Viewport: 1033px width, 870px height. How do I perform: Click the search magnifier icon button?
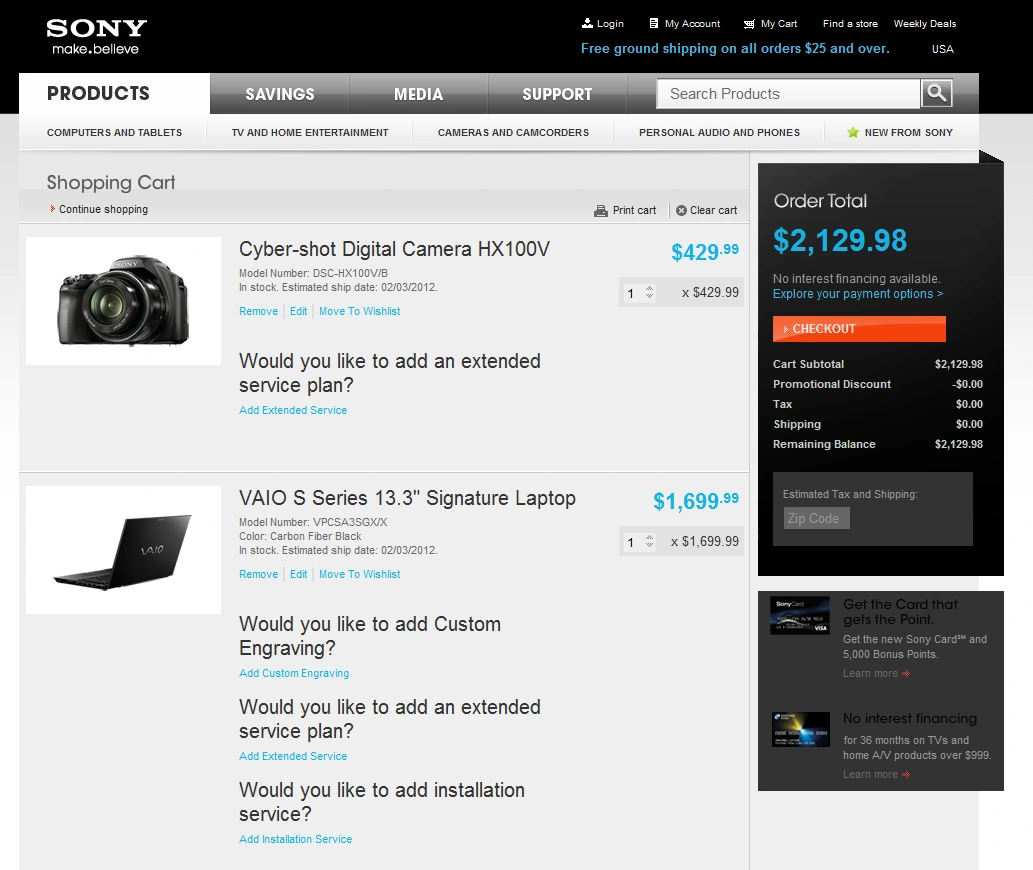(936, 93)
